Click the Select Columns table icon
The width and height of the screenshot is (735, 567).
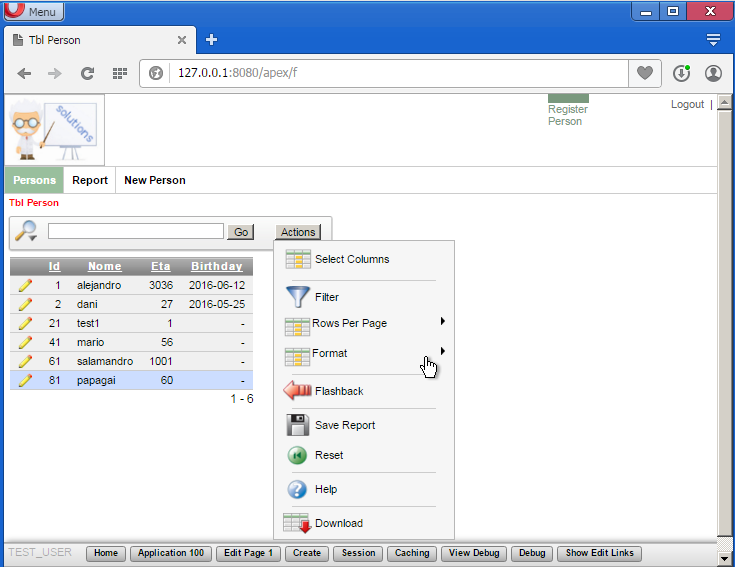point(298,259)
